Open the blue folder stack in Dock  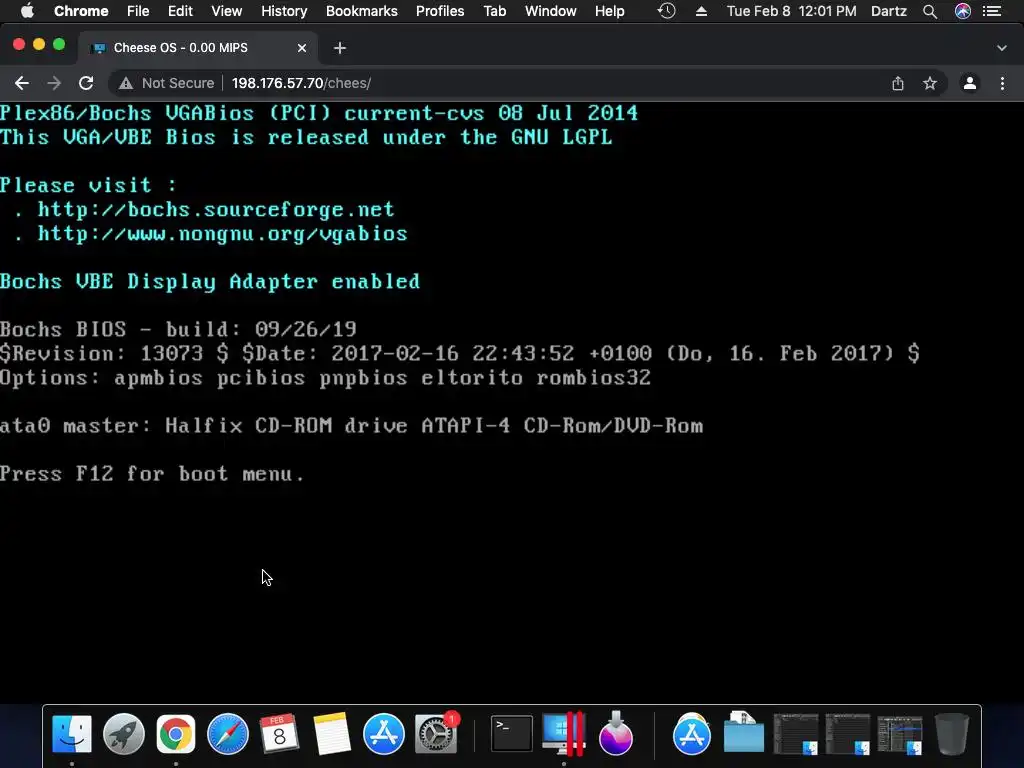pyautogui.click(x=744, y=734)
